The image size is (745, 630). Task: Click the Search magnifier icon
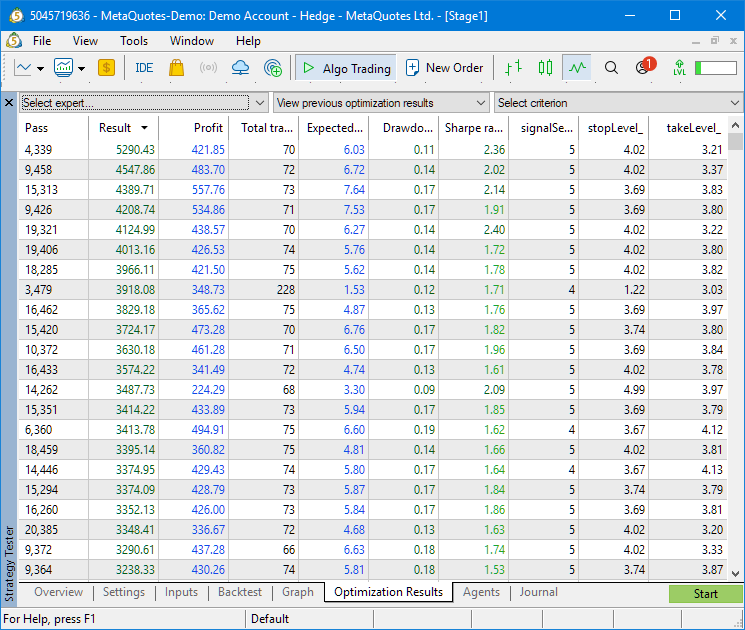(x=612, y=68)
